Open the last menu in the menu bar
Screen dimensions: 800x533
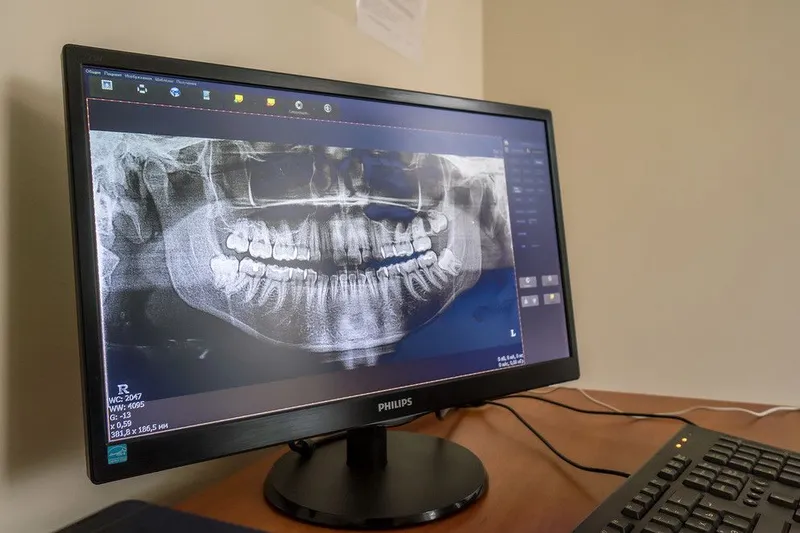(186, 80)
